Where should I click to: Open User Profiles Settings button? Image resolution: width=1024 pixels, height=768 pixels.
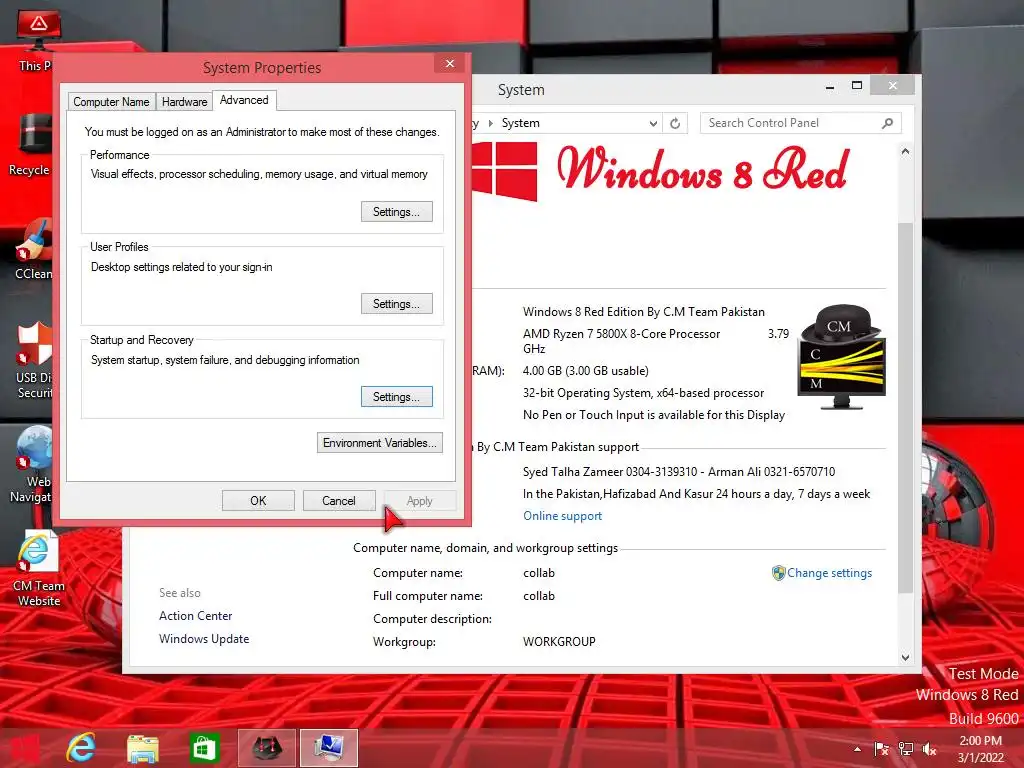396,304
